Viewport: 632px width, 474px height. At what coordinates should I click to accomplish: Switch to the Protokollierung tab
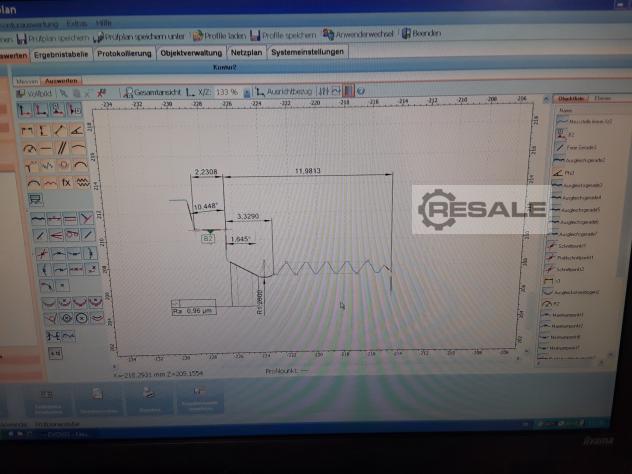pos(126,52)
